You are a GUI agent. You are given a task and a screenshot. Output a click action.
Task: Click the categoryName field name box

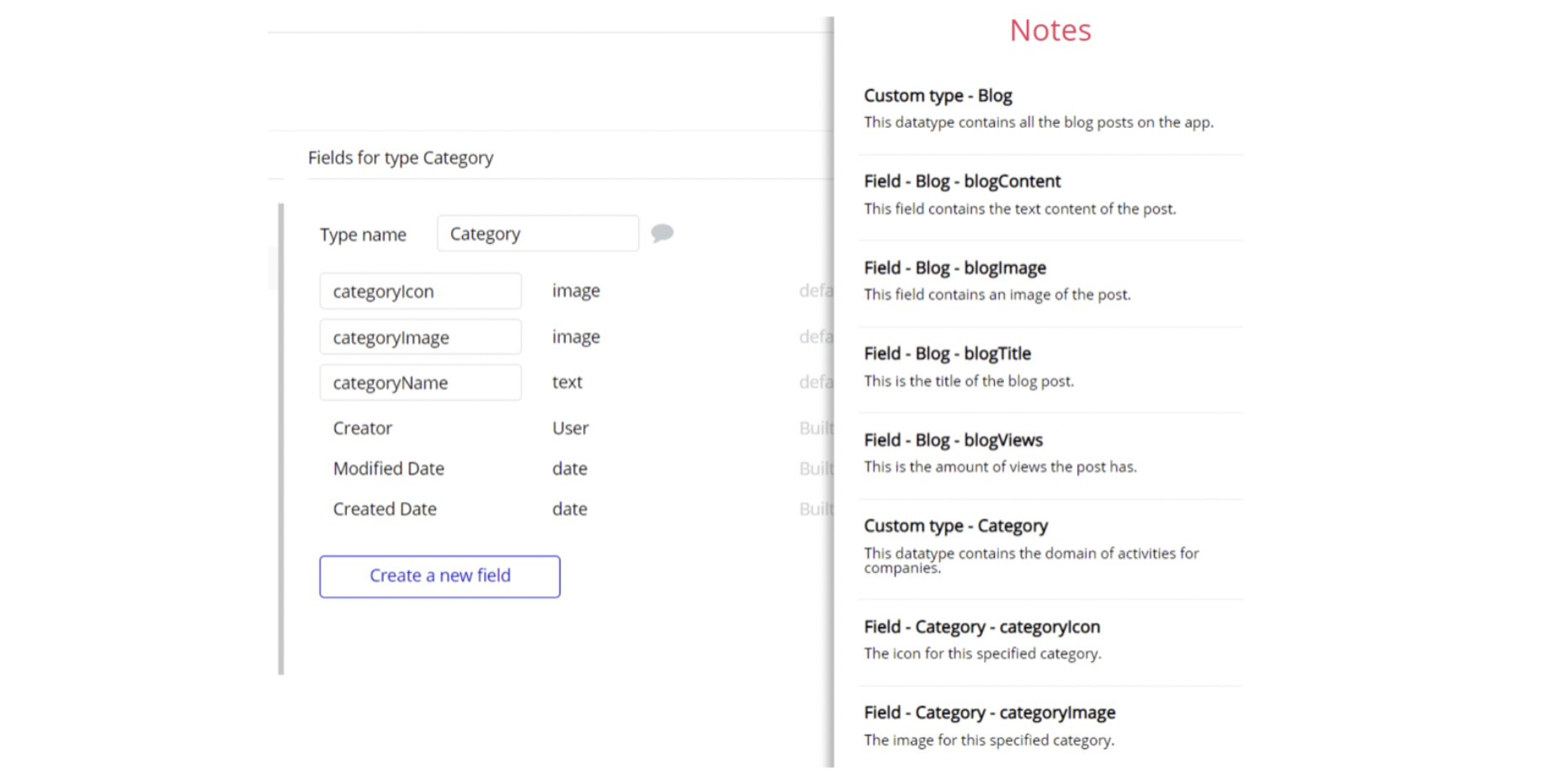[420, 383]
